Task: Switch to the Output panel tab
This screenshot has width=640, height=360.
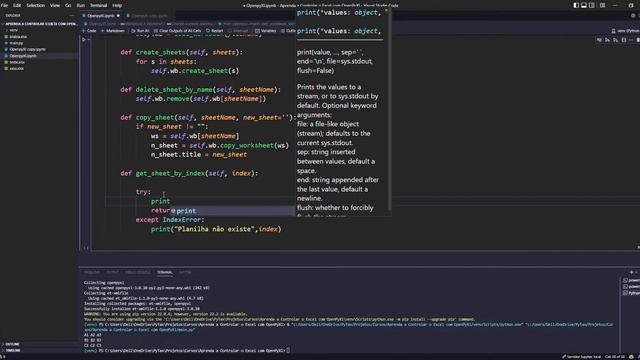Action: [112, 272]
